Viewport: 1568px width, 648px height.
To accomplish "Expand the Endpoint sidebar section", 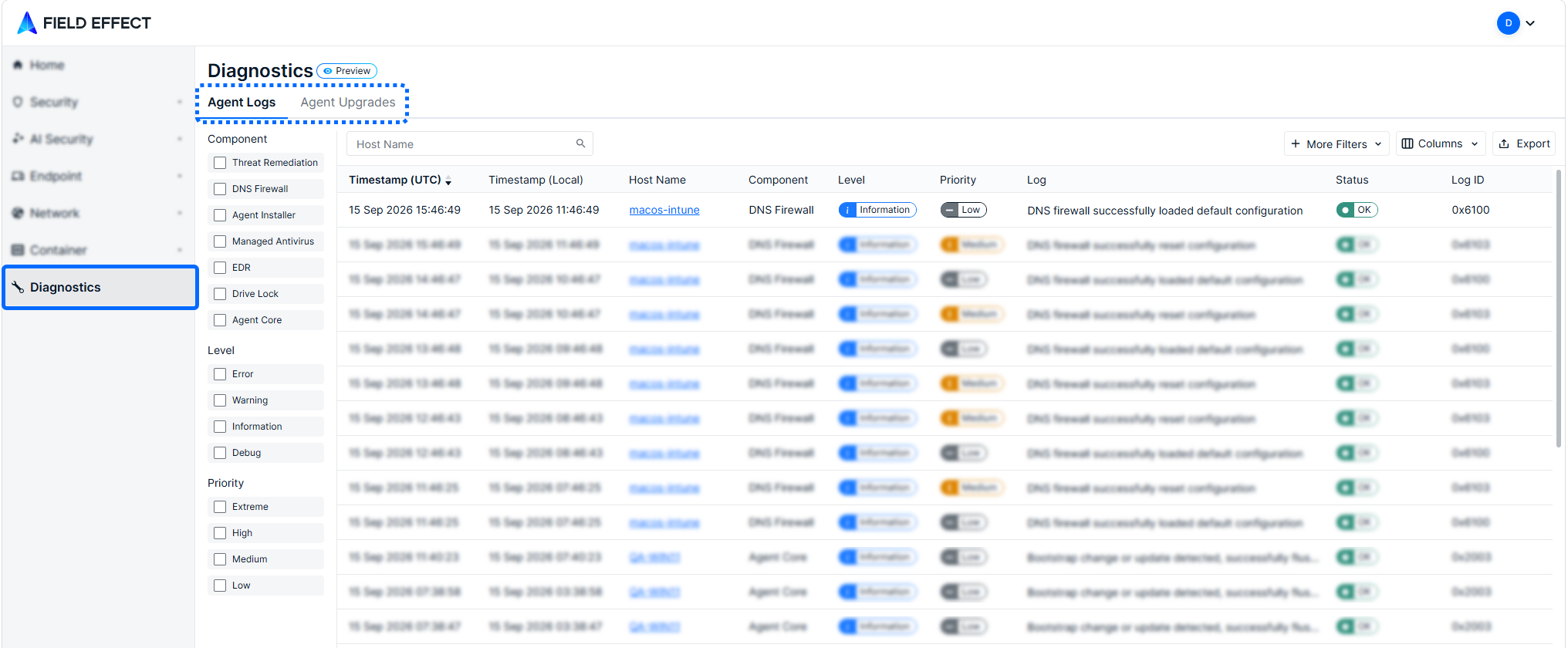I will pos(98,176).
